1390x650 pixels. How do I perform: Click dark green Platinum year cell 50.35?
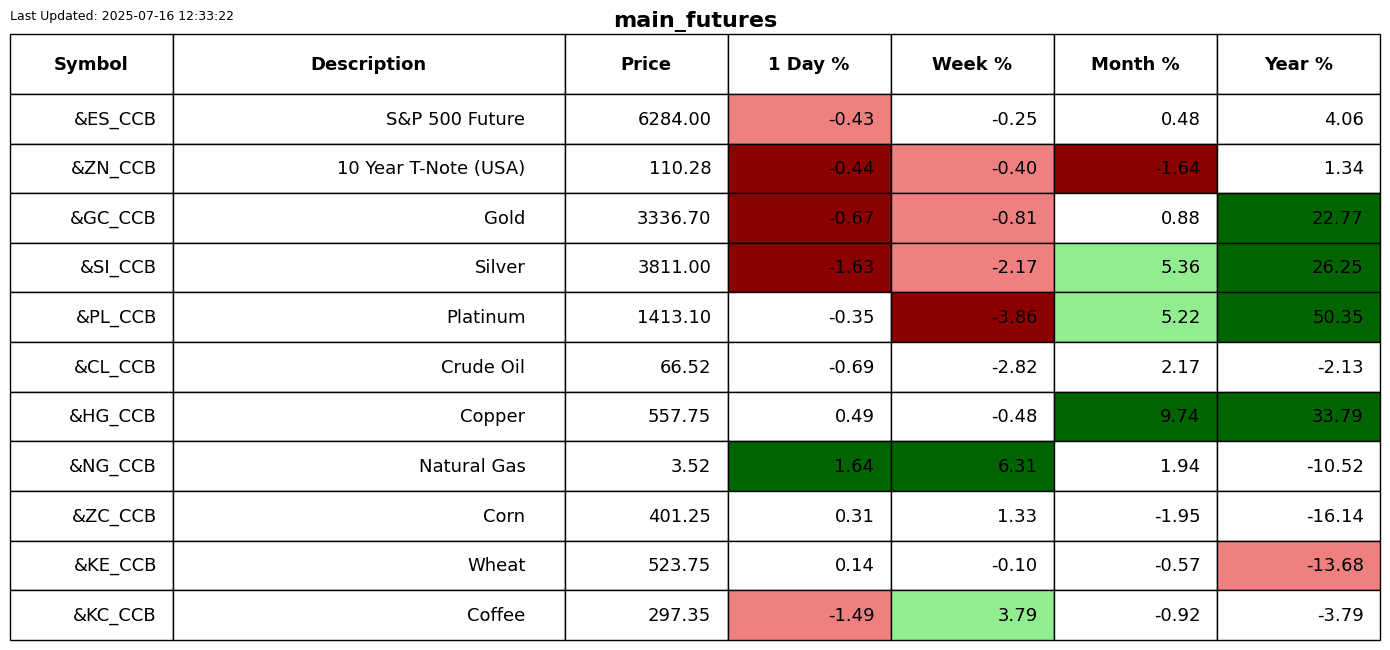coord(1298,318)
